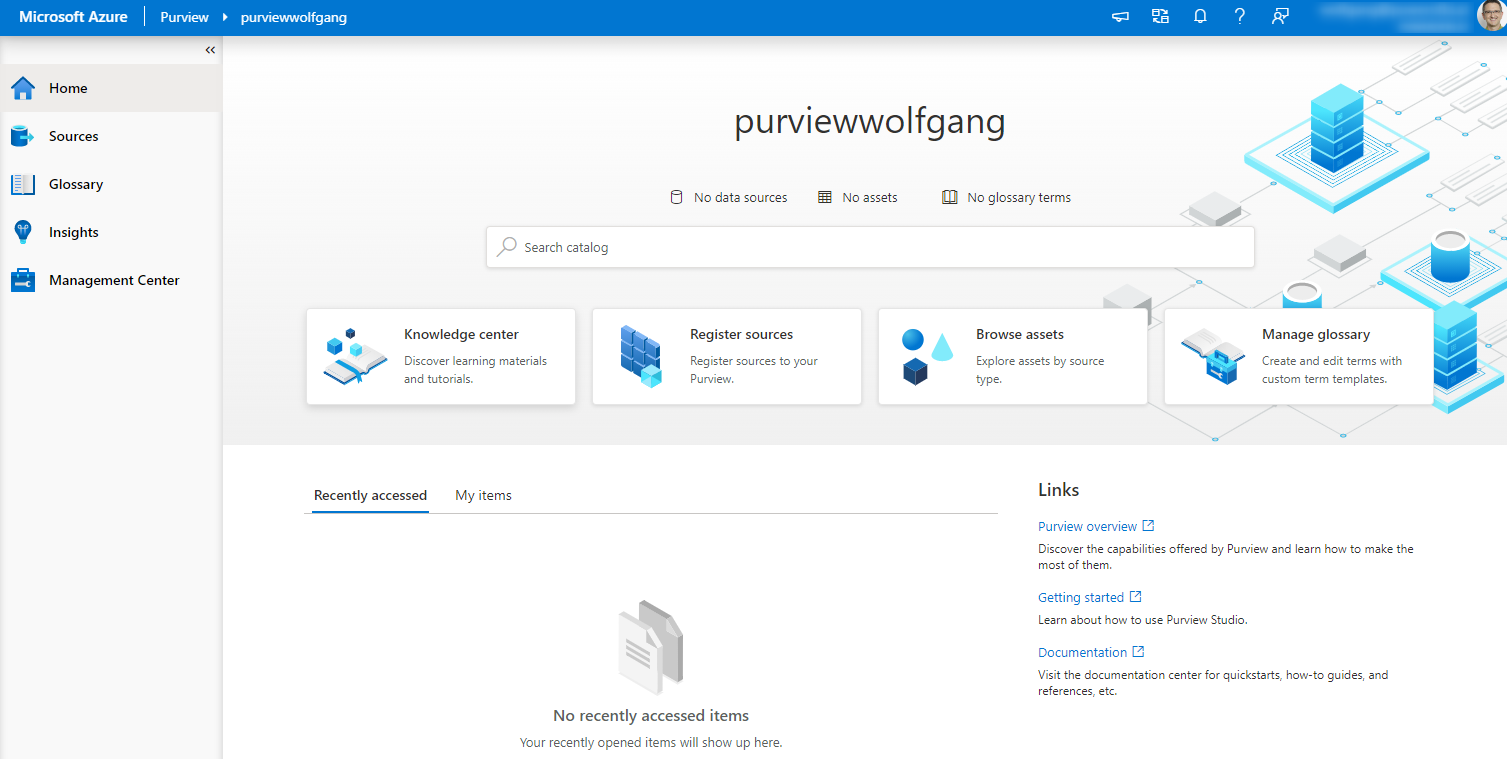Screen dimensions: 1507x759
Task: Select Sources in the left navigation
Action: (75, 136)
